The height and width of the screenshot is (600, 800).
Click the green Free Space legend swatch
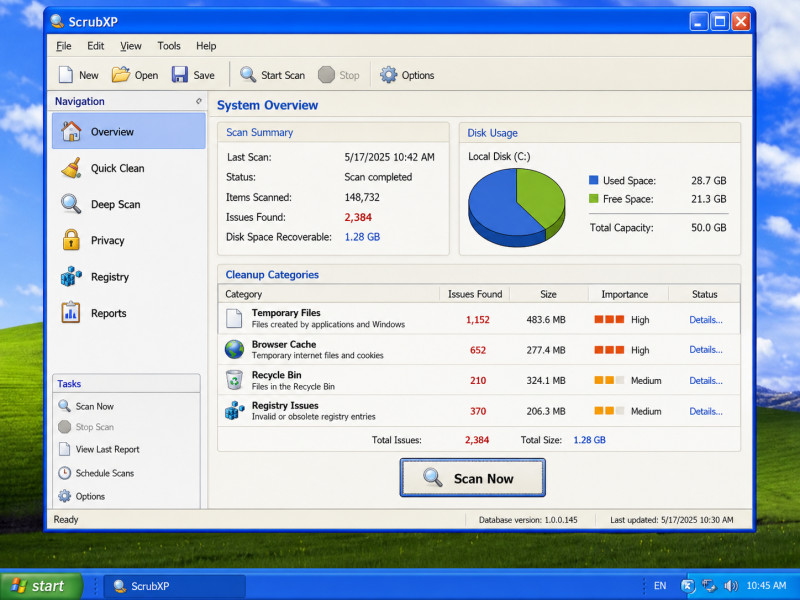coord(593,198)
